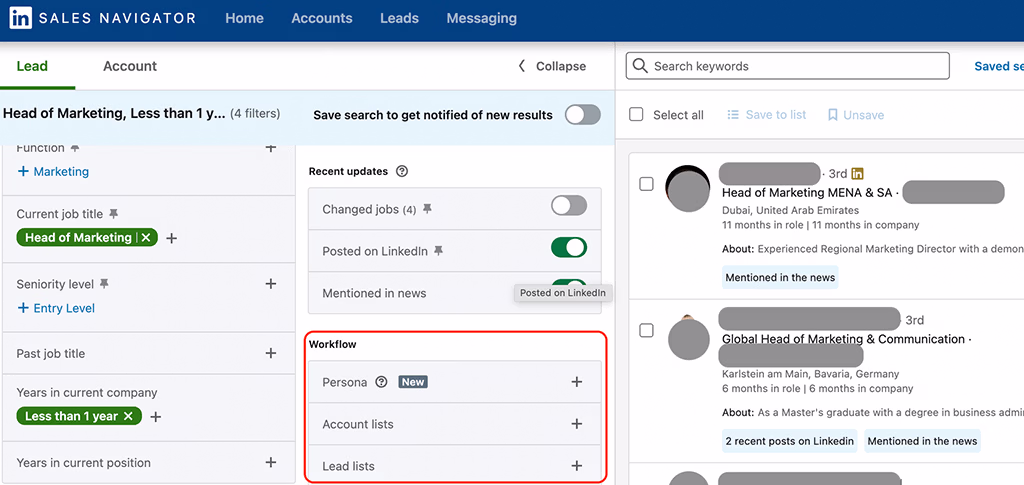Toggle the Posted on LinkedIn switch
The height and width of the screenshot is (485, 1024).
pyautogui.click(x=569, y=248)
